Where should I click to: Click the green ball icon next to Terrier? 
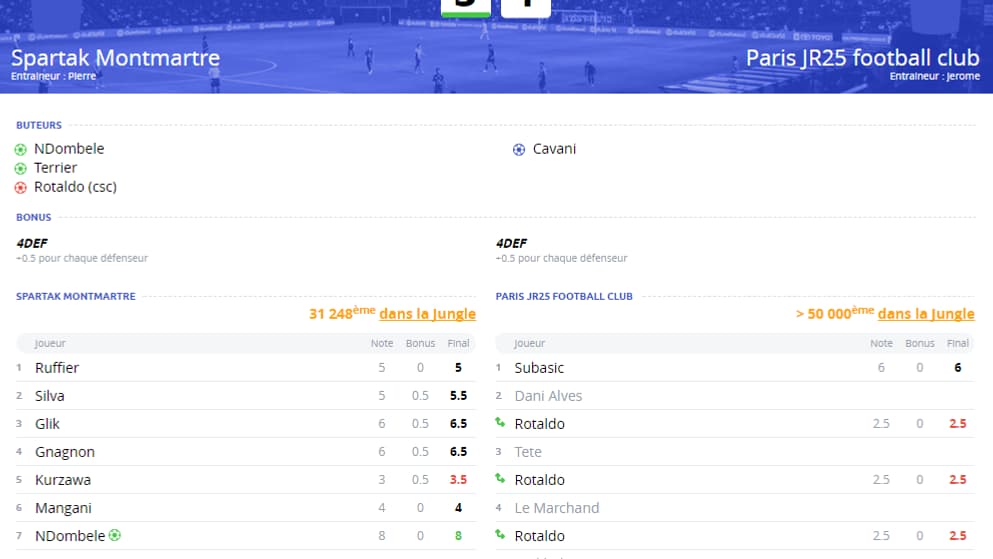(x=20, y=168)
